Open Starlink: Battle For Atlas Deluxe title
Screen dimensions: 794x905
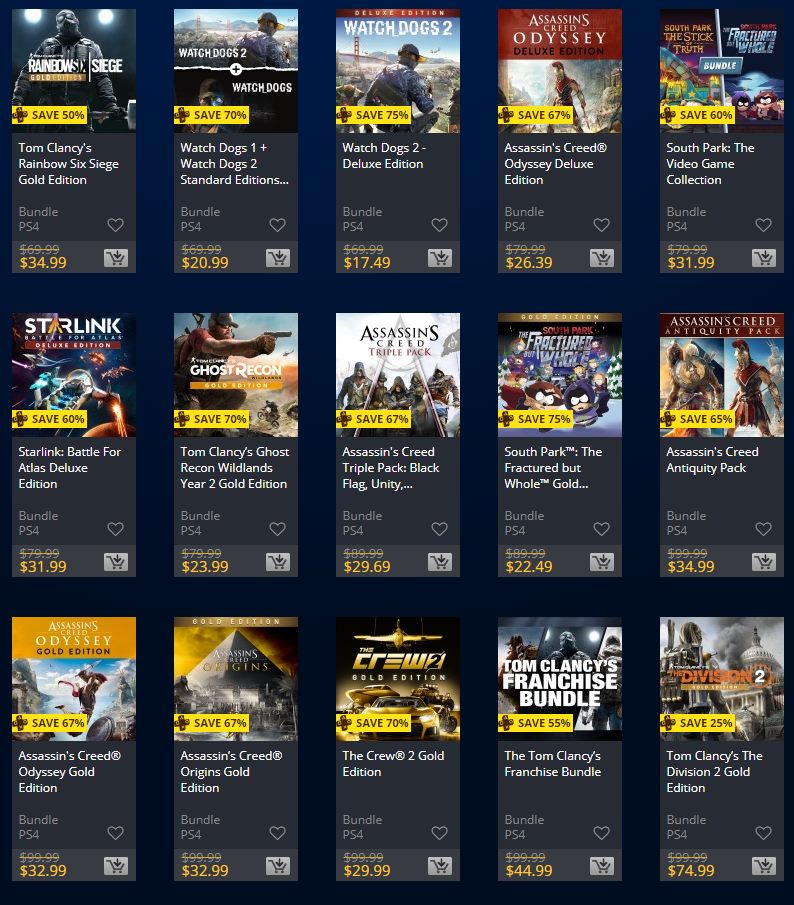point(70,468)
